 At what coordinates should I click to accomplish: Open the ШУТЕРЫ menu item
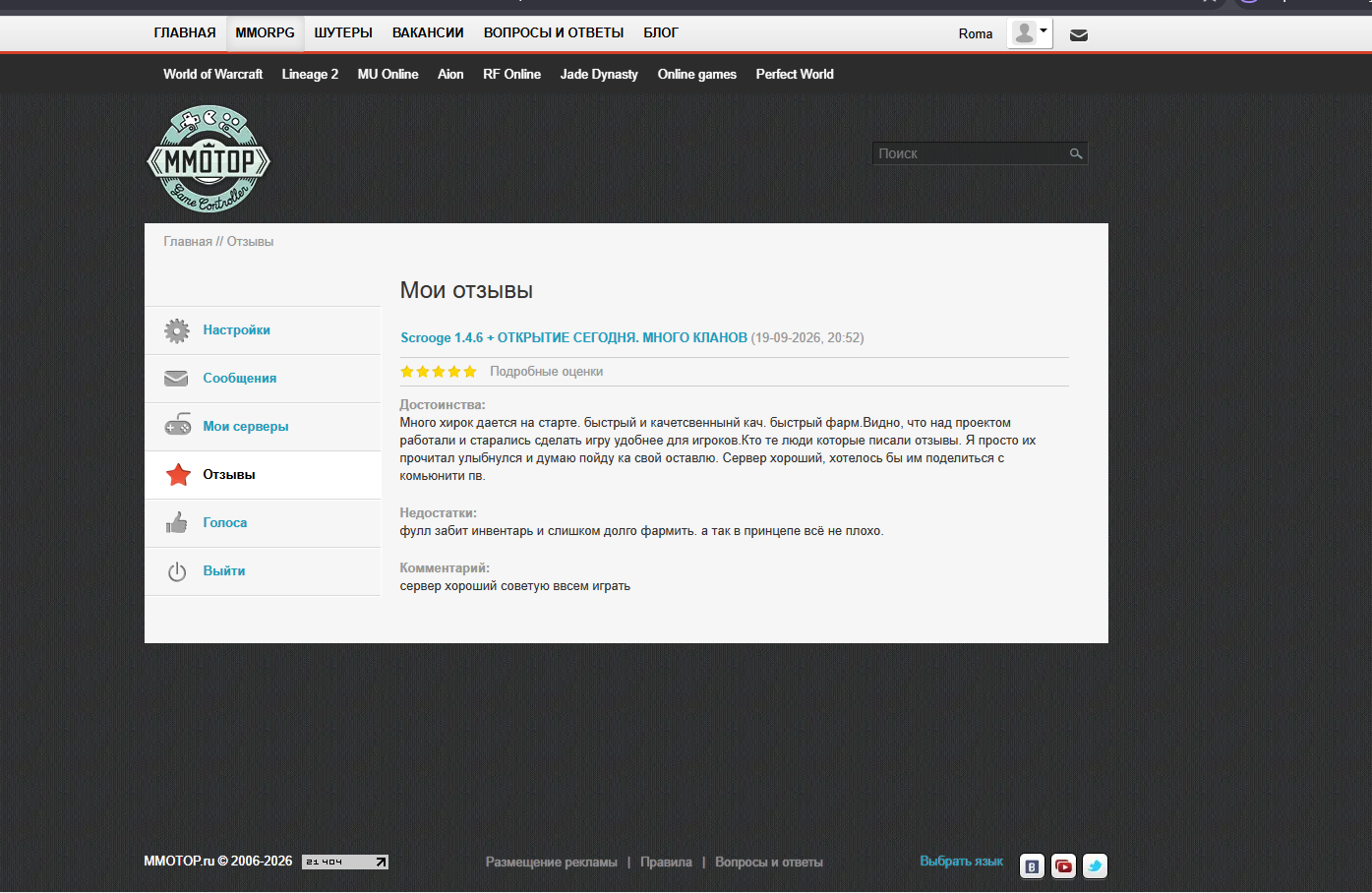click(343, 33)
